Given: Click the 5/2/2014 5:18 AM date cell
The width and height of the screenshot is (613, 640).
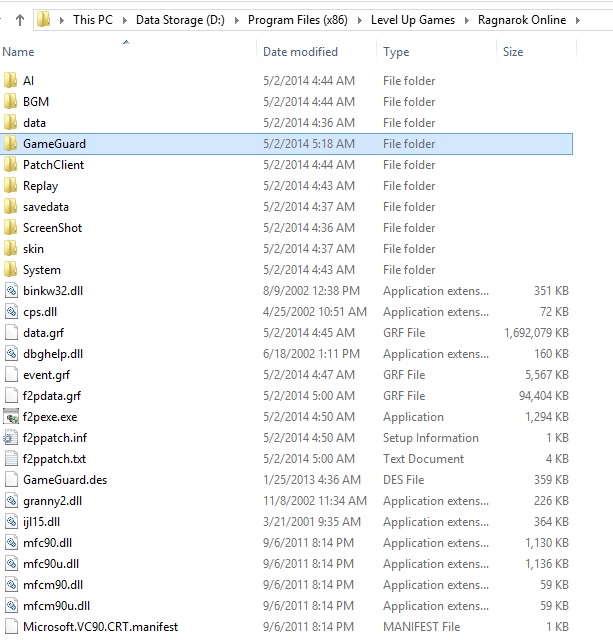Looking at the screenshot, I should (x=309, y=144).
